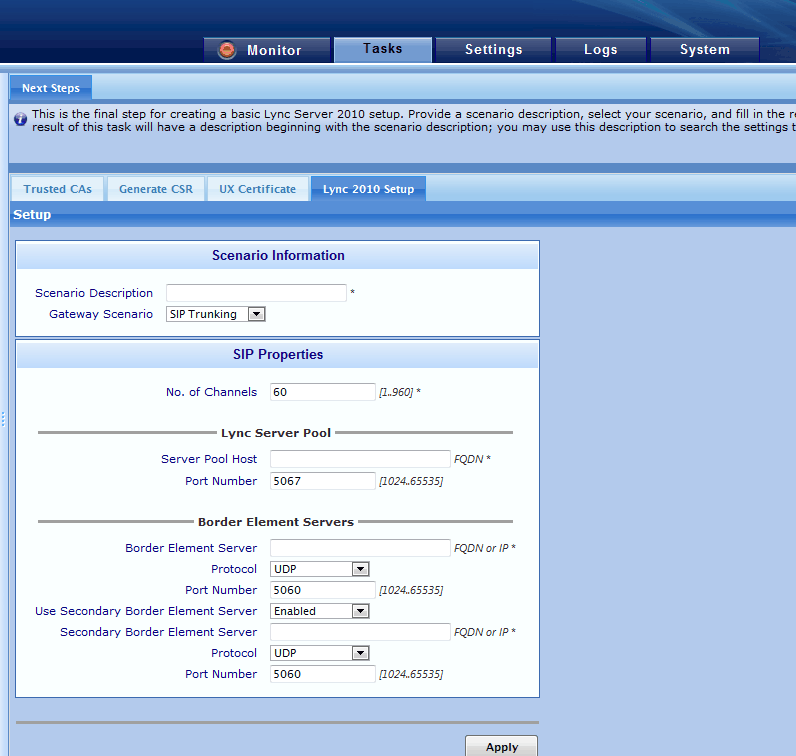Image resolution: width=796 pixels, height=756 pixels.
Task: Click the left sidebar grip handle
Action: pyautogui.click(x=3, y=419)
